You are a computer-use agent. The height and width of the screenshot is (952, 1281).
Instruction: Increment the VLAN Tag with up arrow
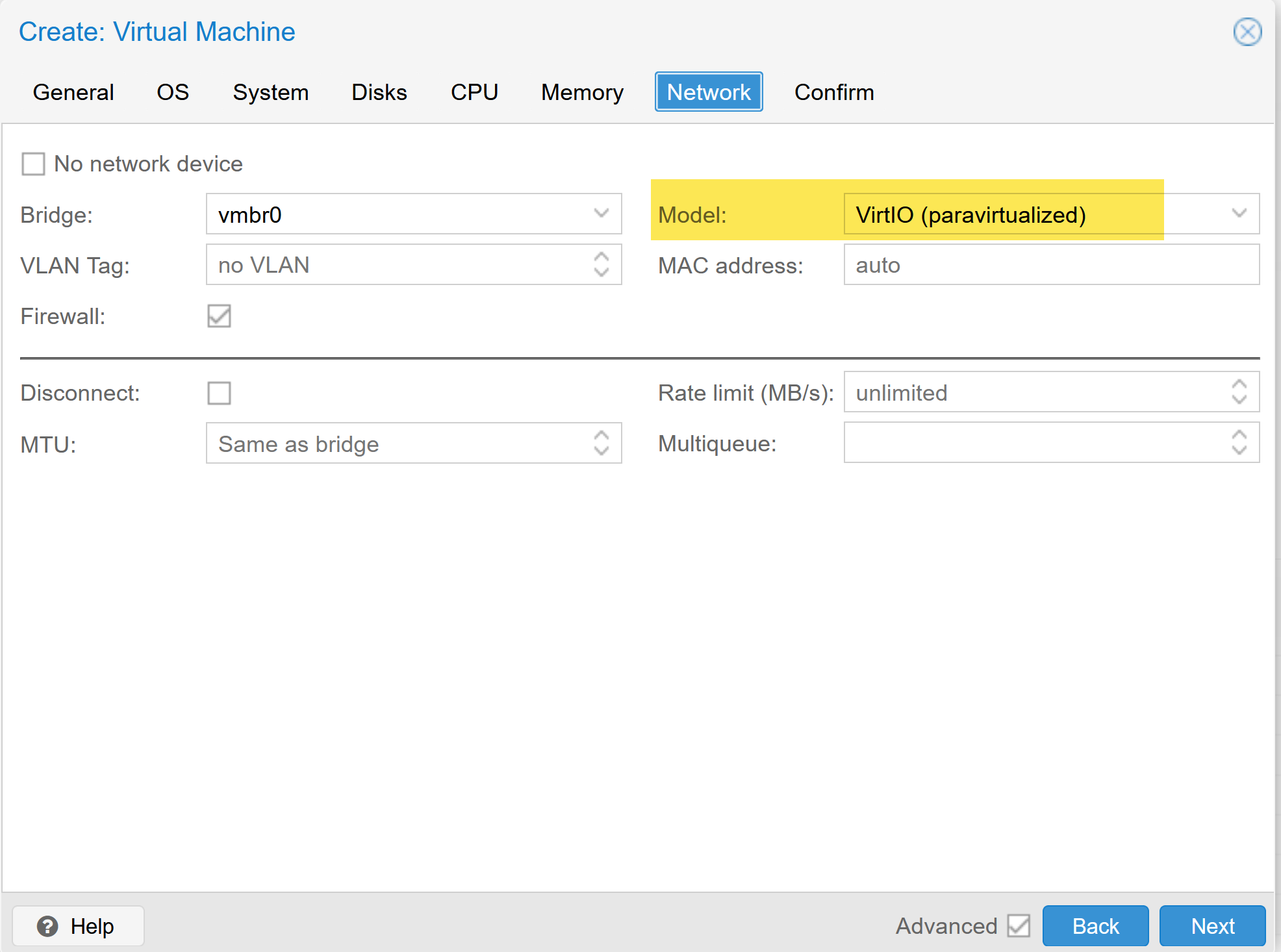pos(602,257)
